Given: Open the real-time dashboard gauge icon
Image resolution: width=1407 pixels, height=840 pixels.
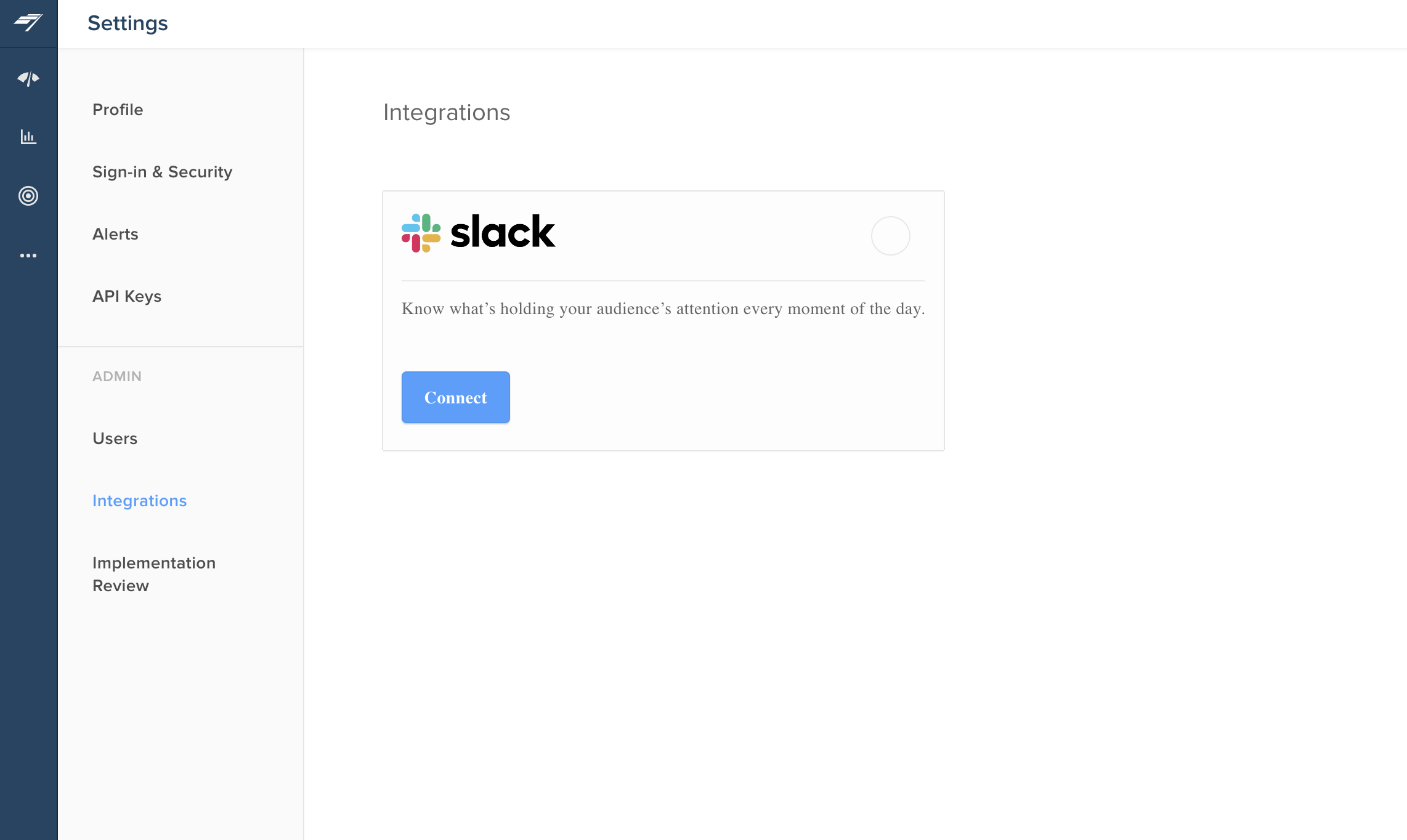Looking at the screenshot, I should tap(28, 78).
